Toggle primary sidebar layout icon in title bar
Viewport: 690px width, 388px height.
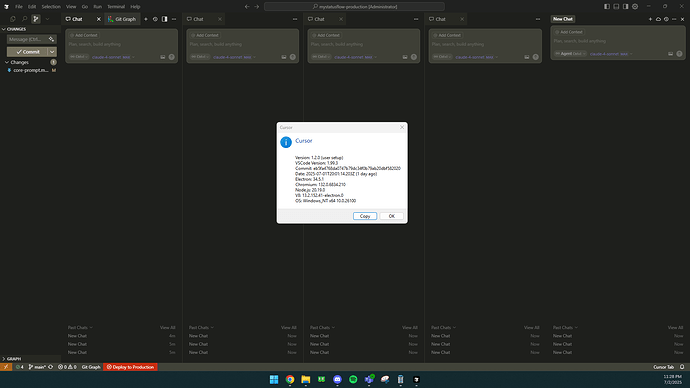pyautogui.click(x=607, y=7)
